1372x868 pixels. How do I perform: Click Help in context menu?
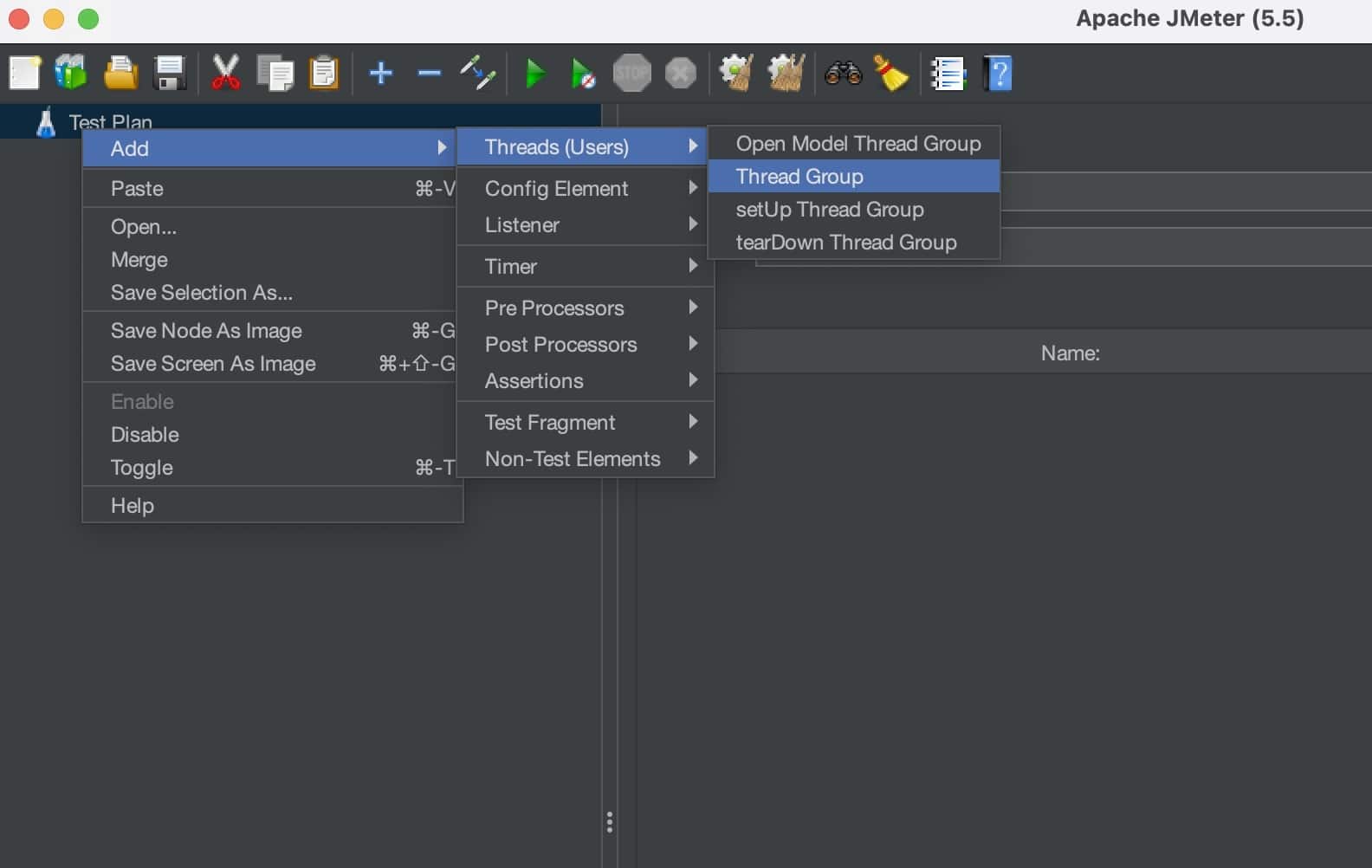272,505
